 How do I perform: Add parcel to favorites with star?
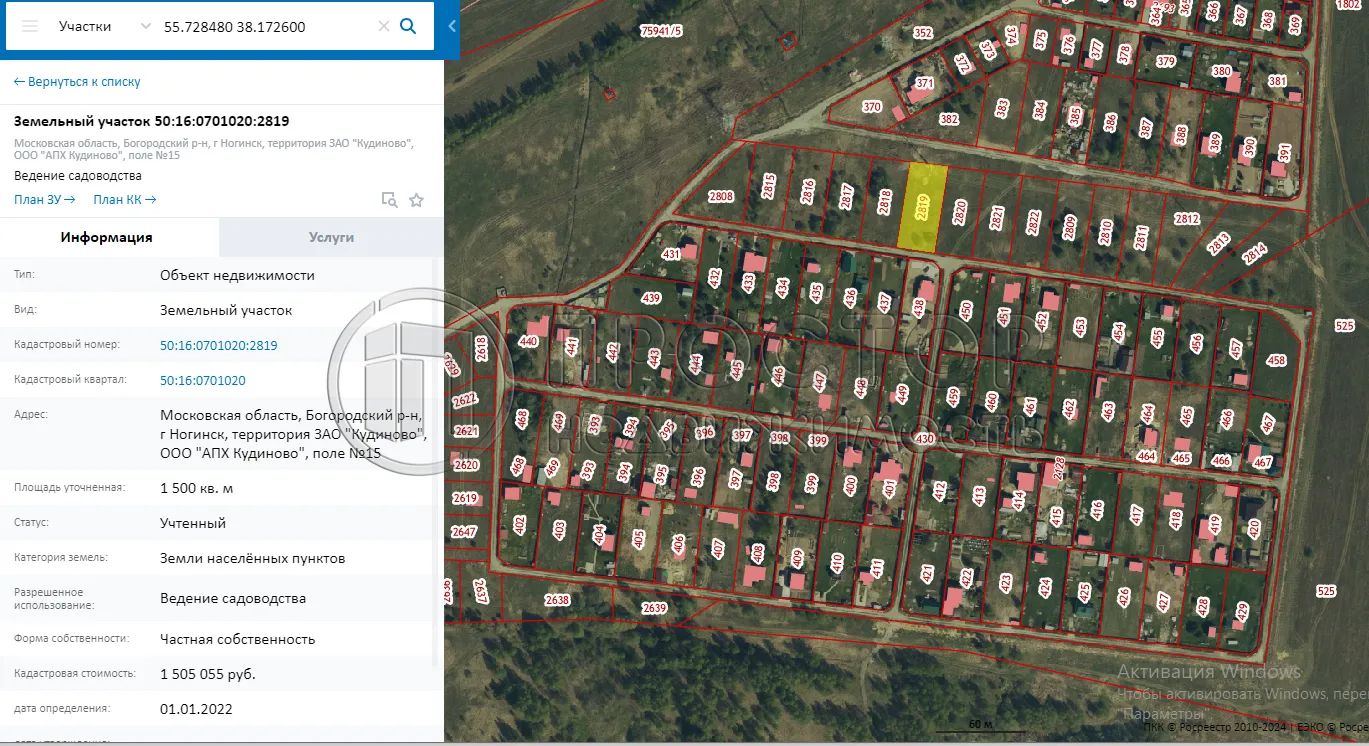pos(417,200)
